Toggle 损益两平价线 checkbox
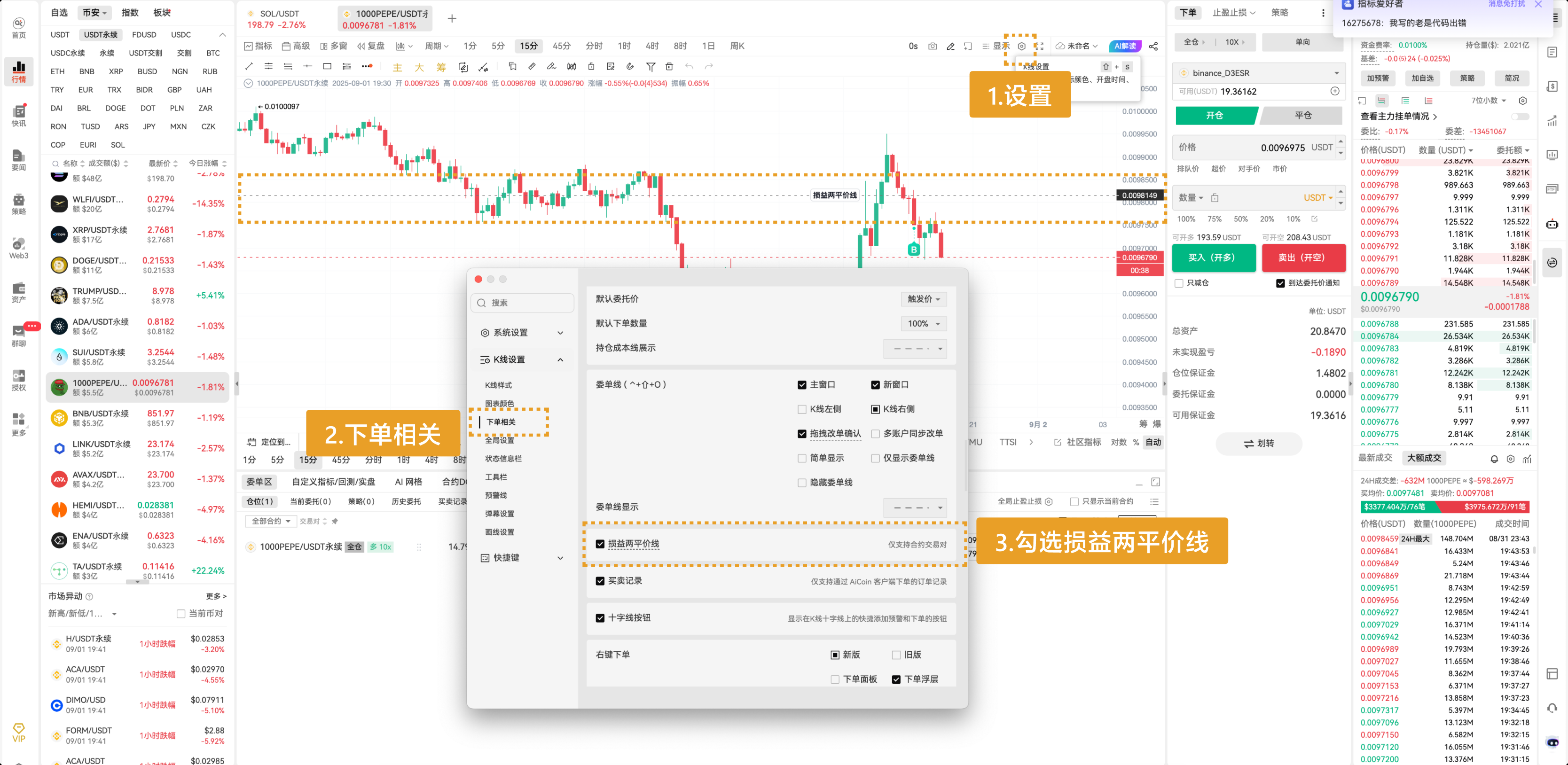This screenshot has width=1568, height=765. [x=600, y=544]
